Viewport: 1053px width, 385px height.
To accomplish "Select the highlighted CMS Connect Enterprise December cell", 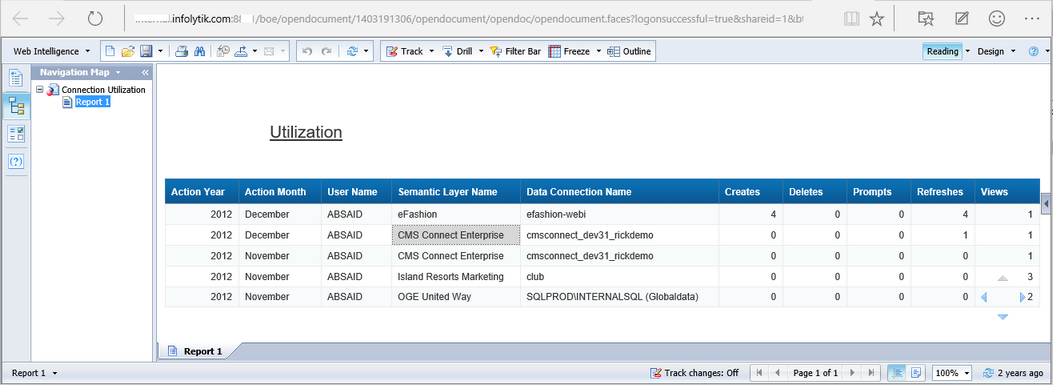I will [456, 235].
